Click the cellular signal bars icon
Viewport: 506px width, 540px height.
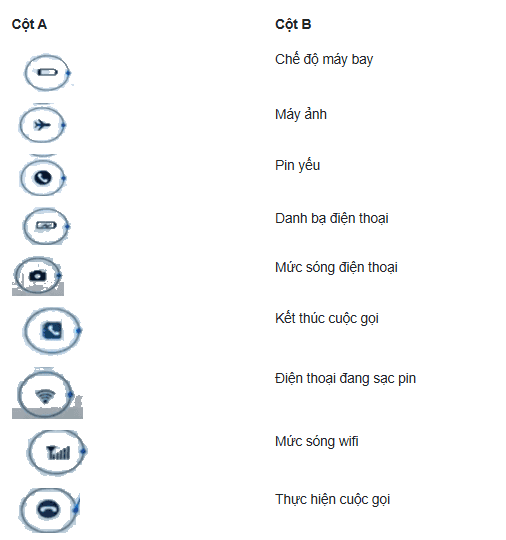pos(57,452)
